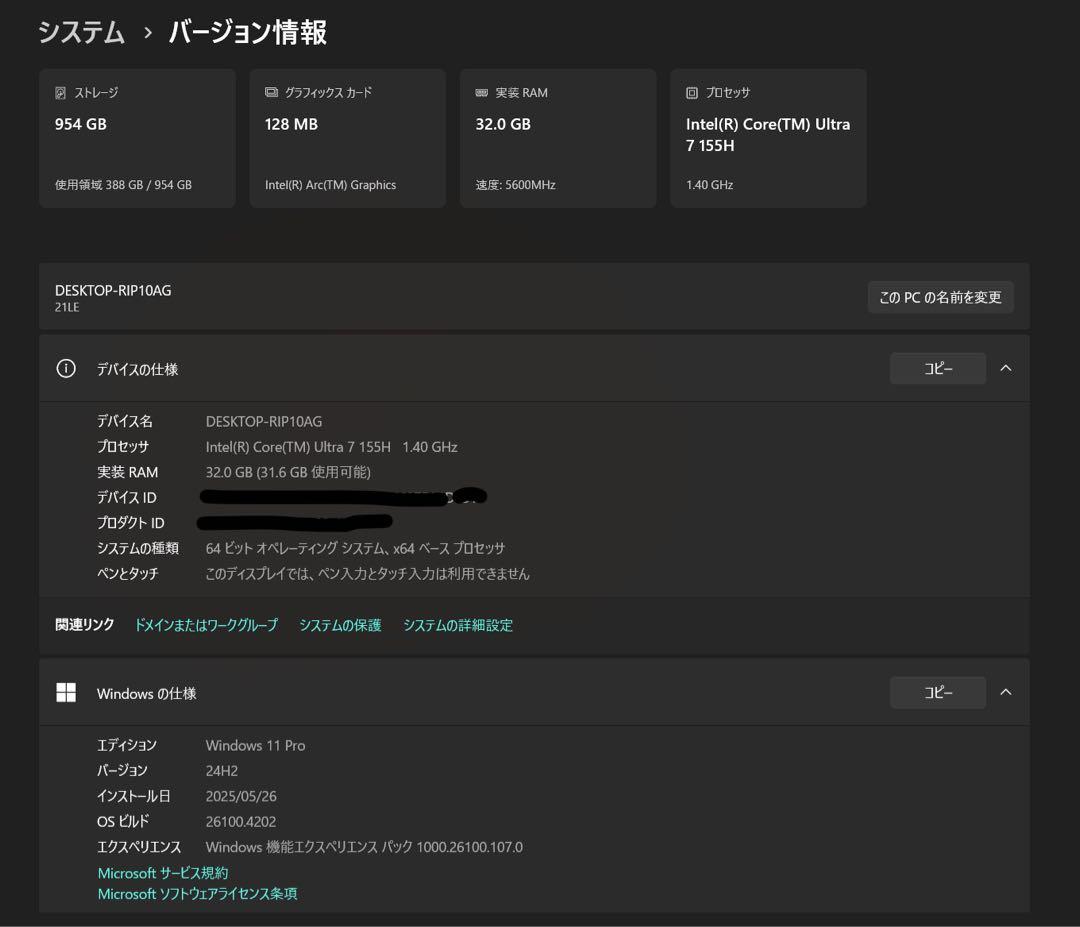Click the Windows logo beside Windows の仕様

point(66,692)
